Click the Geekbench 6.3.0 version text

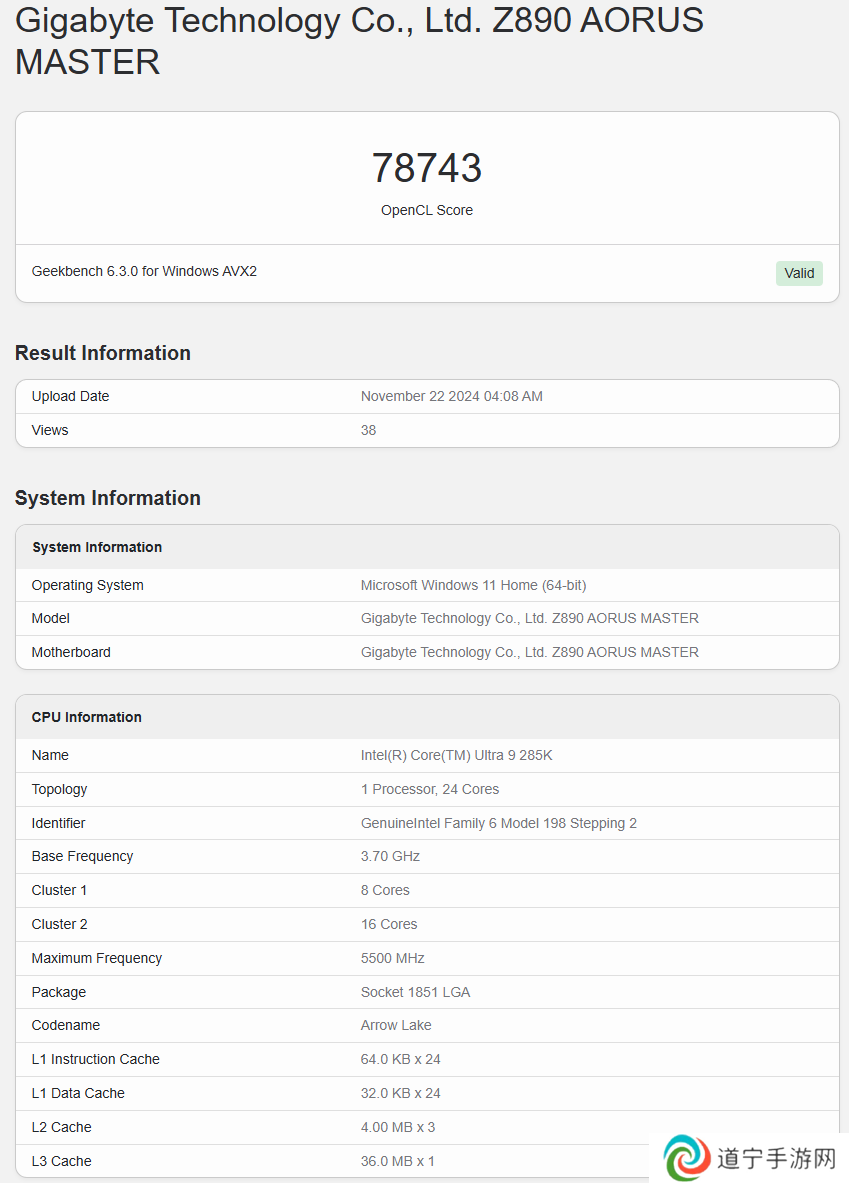[144, 271]
